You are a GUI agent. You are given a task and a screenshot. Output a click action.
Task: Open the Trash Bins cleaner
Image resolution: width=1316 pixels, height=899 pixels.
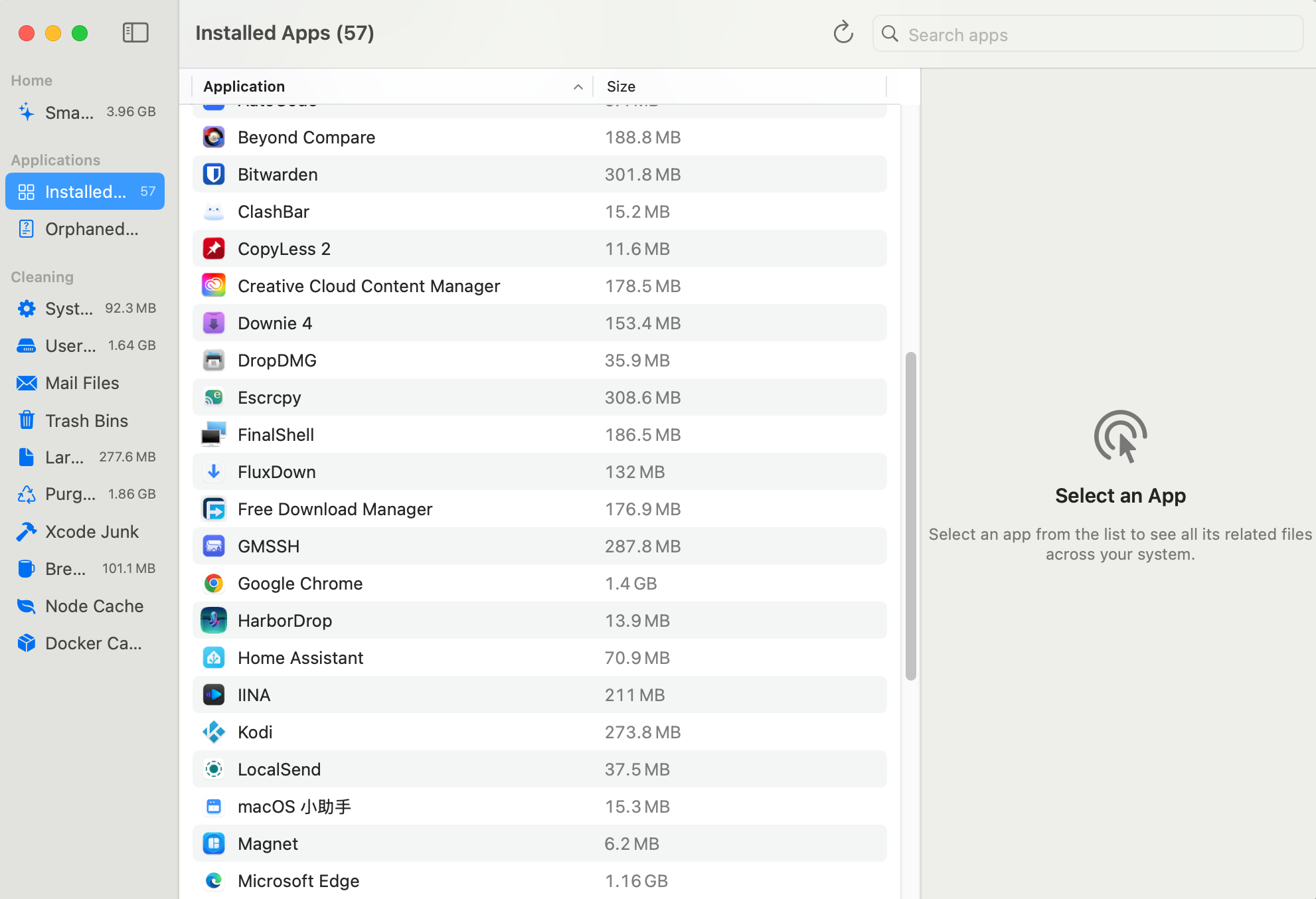(x=86, y=420)
